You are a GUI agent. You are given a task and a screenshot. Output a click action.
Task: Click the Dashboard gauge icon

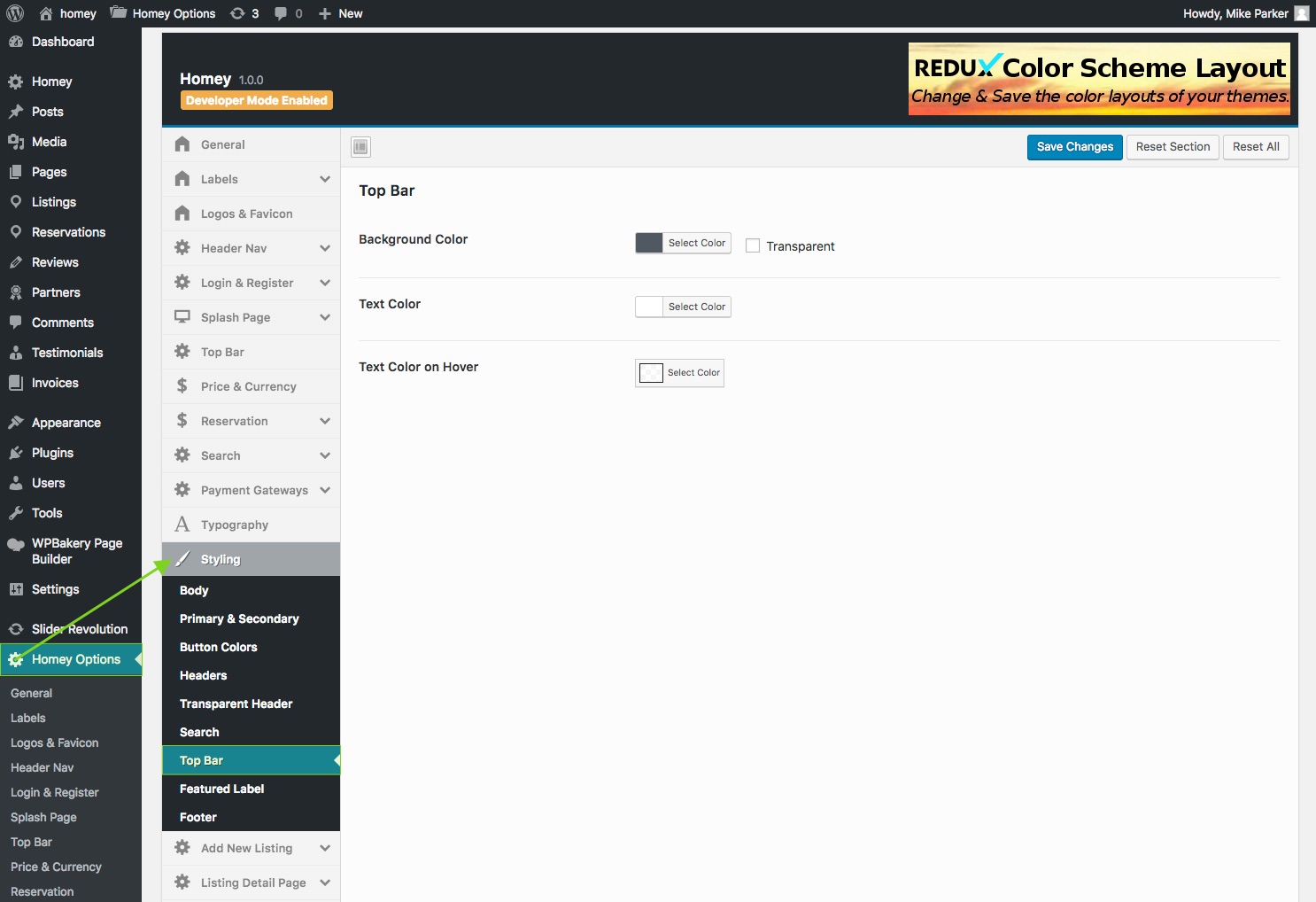point(16,42)
